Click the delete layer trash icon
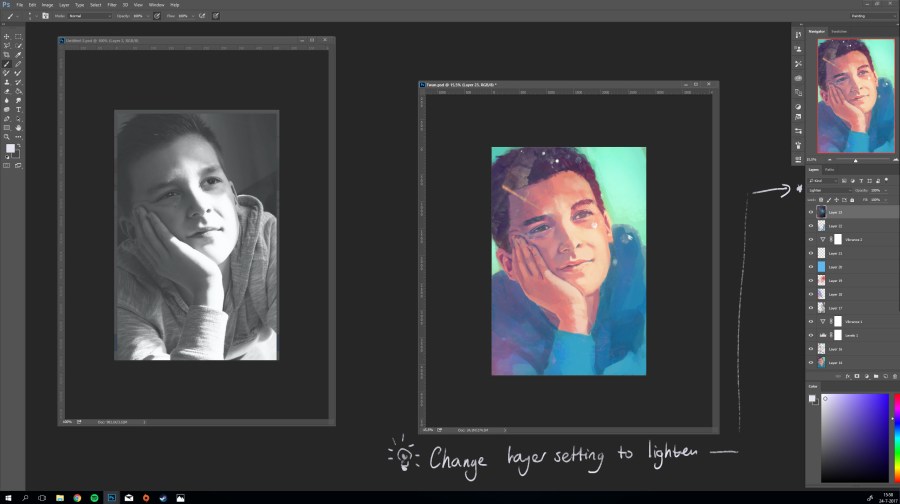Screen dimensions: 900x504 click(893, 376)
